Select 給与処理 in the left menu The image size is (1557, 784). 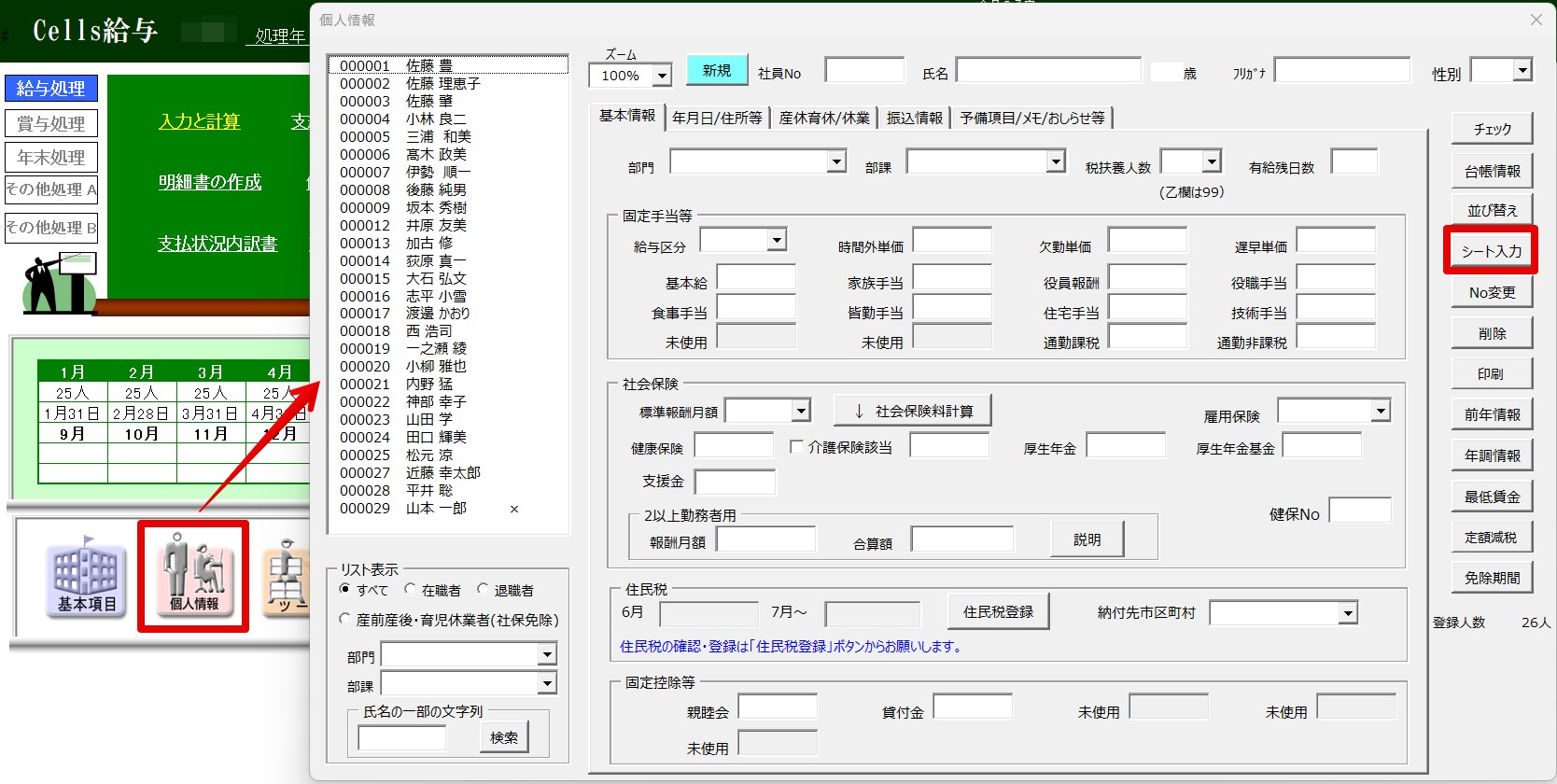click(51, 89)
